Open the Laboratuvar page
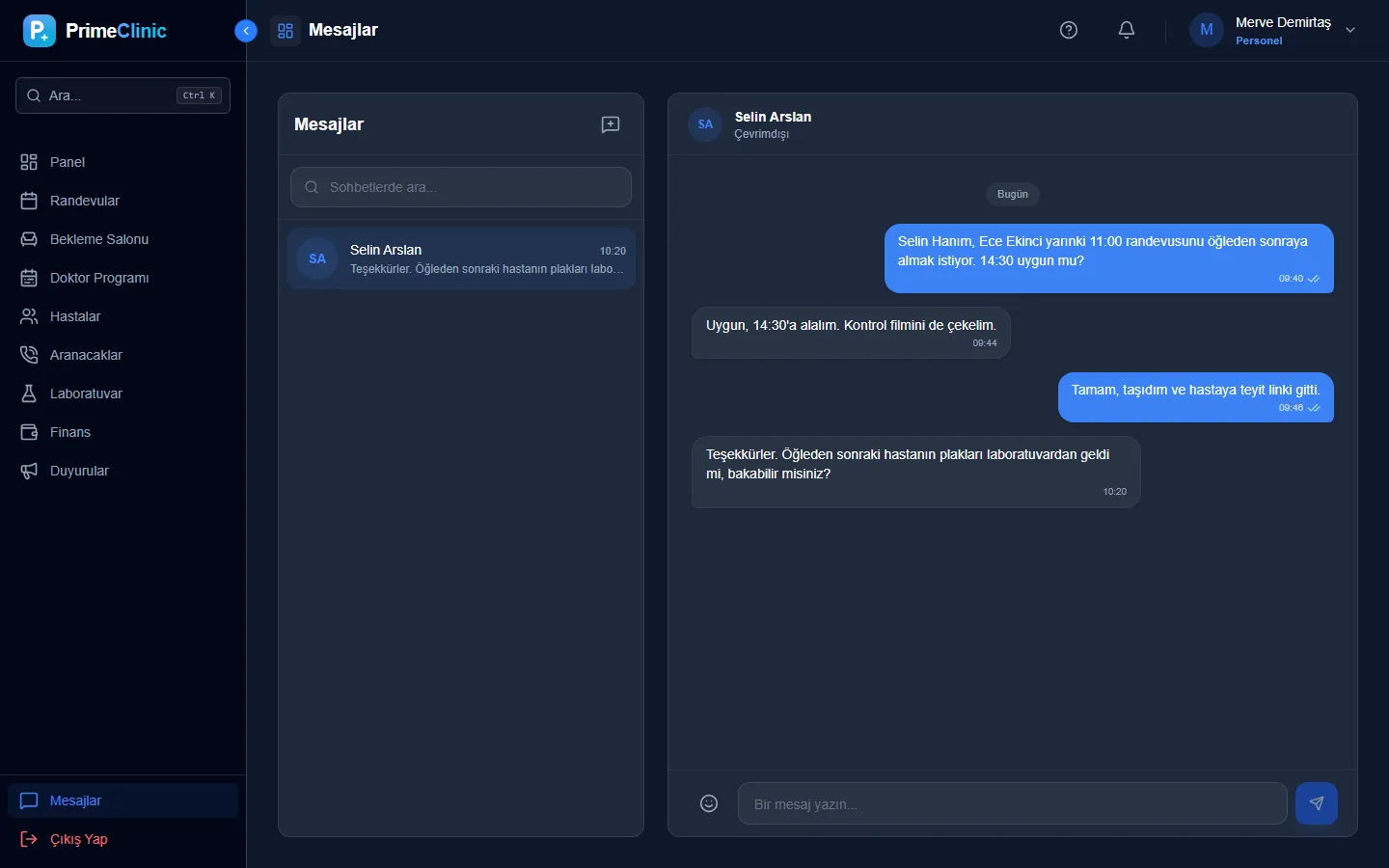The image size is (1389, 868). click(x=123, y=393)
